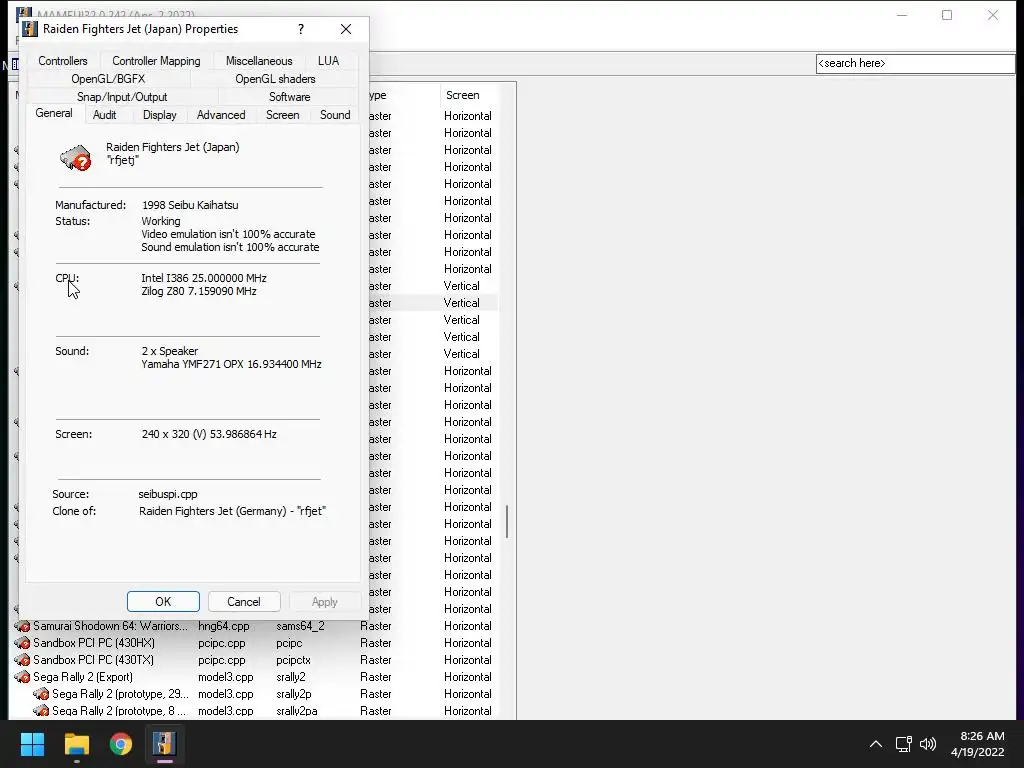The image size is (1024, 768).
Task: Click Raiden Fighters Jet (Germany) clone text
Action: (232, 511)
